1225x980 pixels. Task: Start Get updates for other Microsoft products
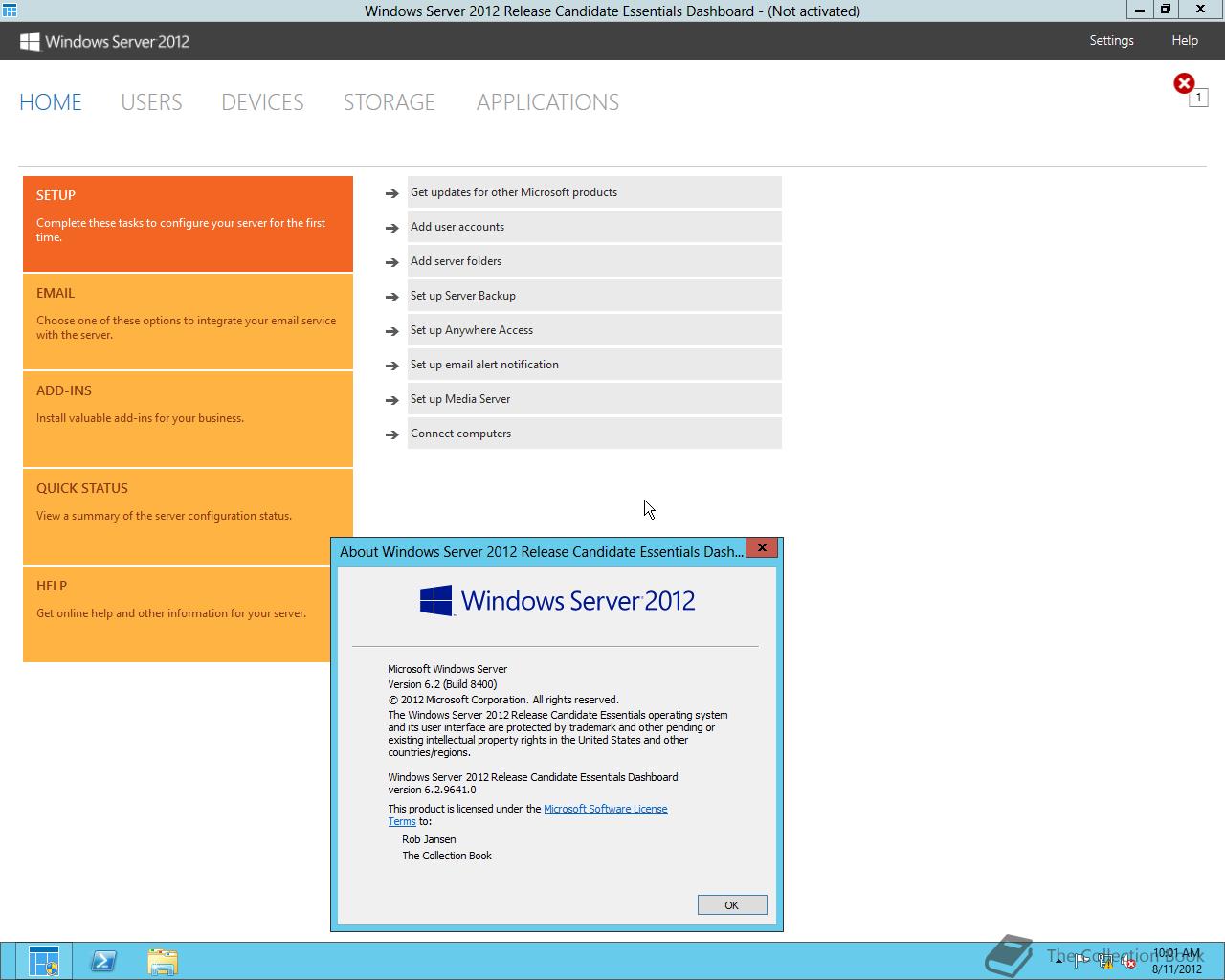click(x=594, y=192)
